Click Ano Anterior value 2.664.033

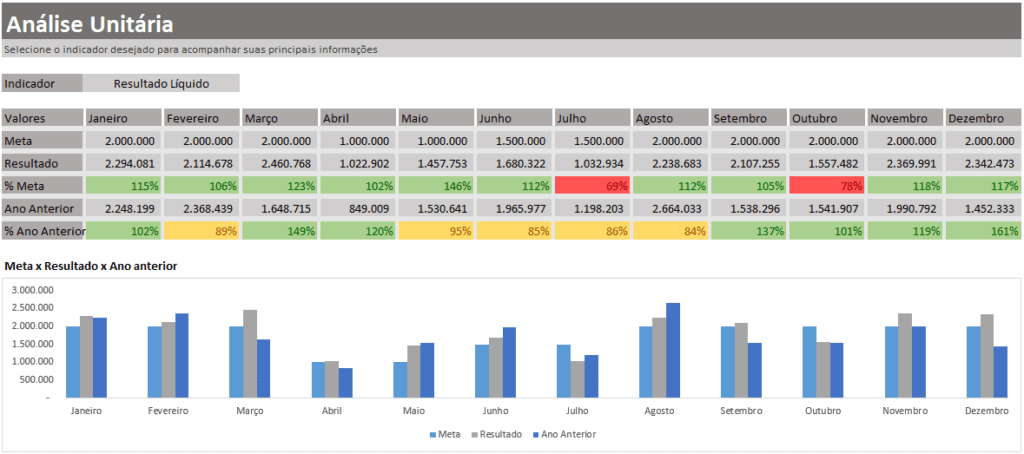coord(671,208)
